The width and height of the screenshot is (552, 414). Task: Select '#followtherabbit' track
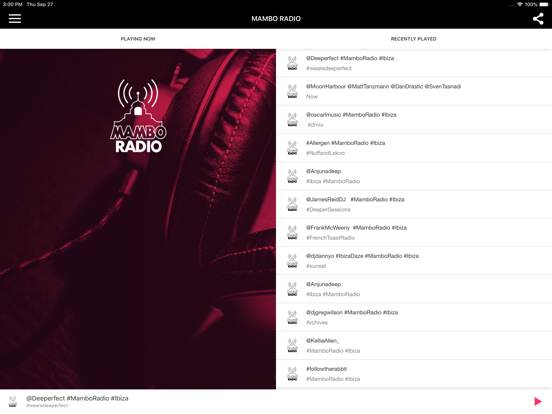pyautogui.click(x=326, y=369)
